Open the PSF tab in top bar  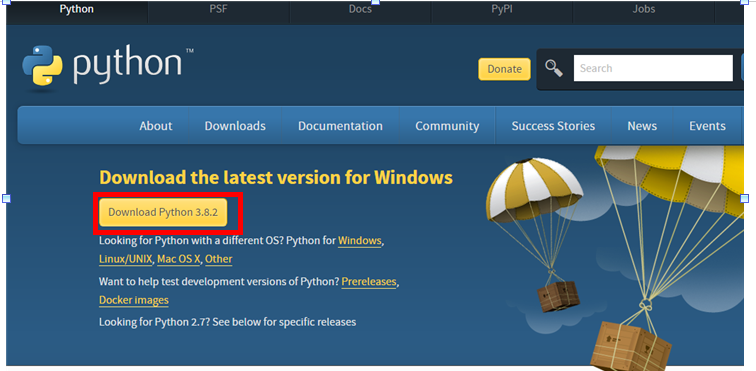point(218,9)
